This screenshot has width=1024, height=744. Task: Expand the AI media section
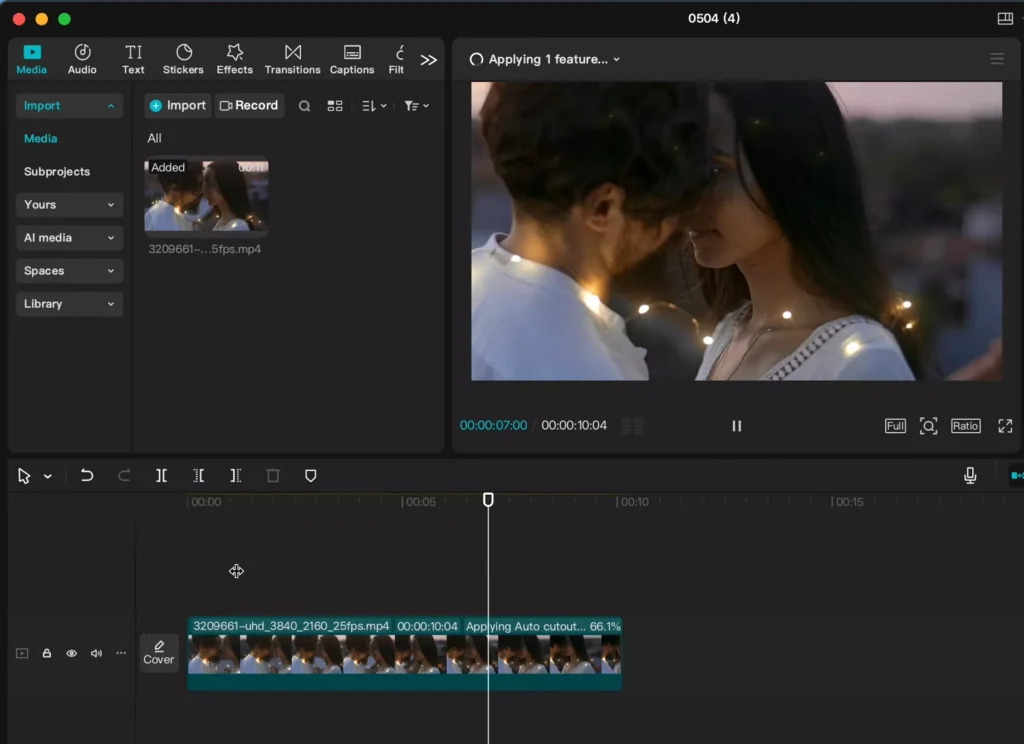pyautogui.click(x=69, y=238)
